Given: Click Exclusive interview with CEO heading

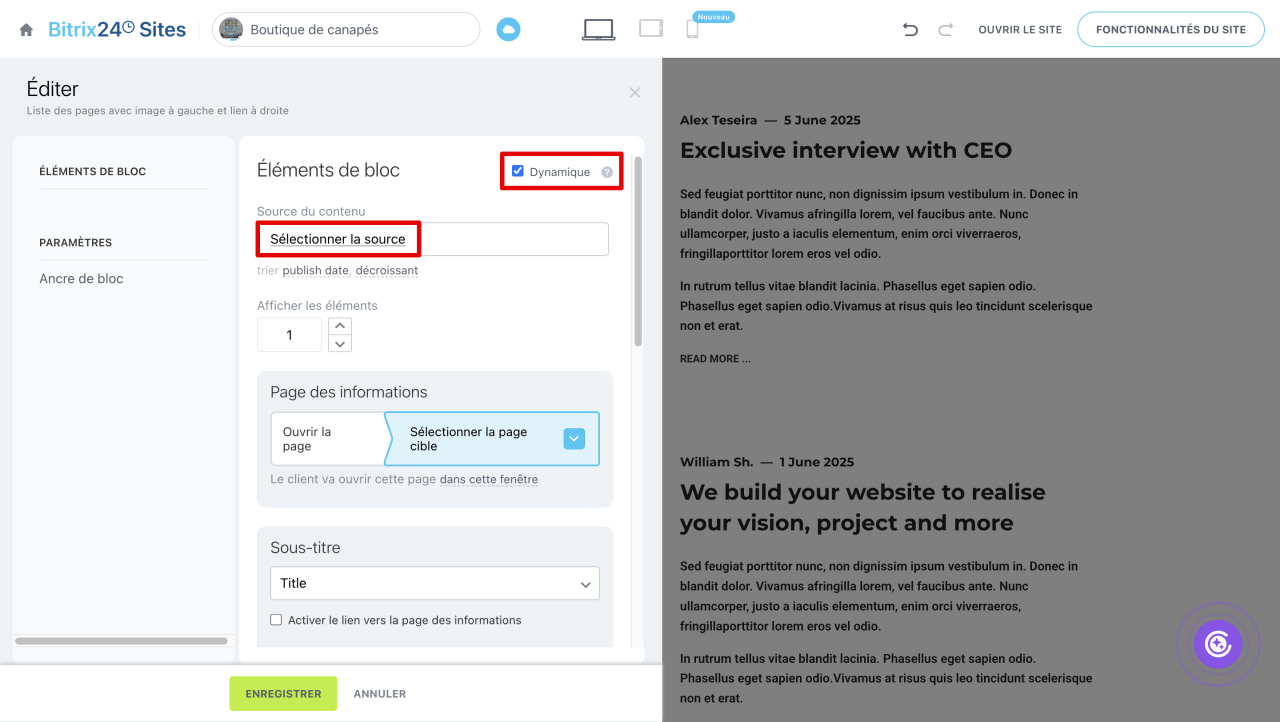Looking at the screenshot, I should (x=846, y=150).
